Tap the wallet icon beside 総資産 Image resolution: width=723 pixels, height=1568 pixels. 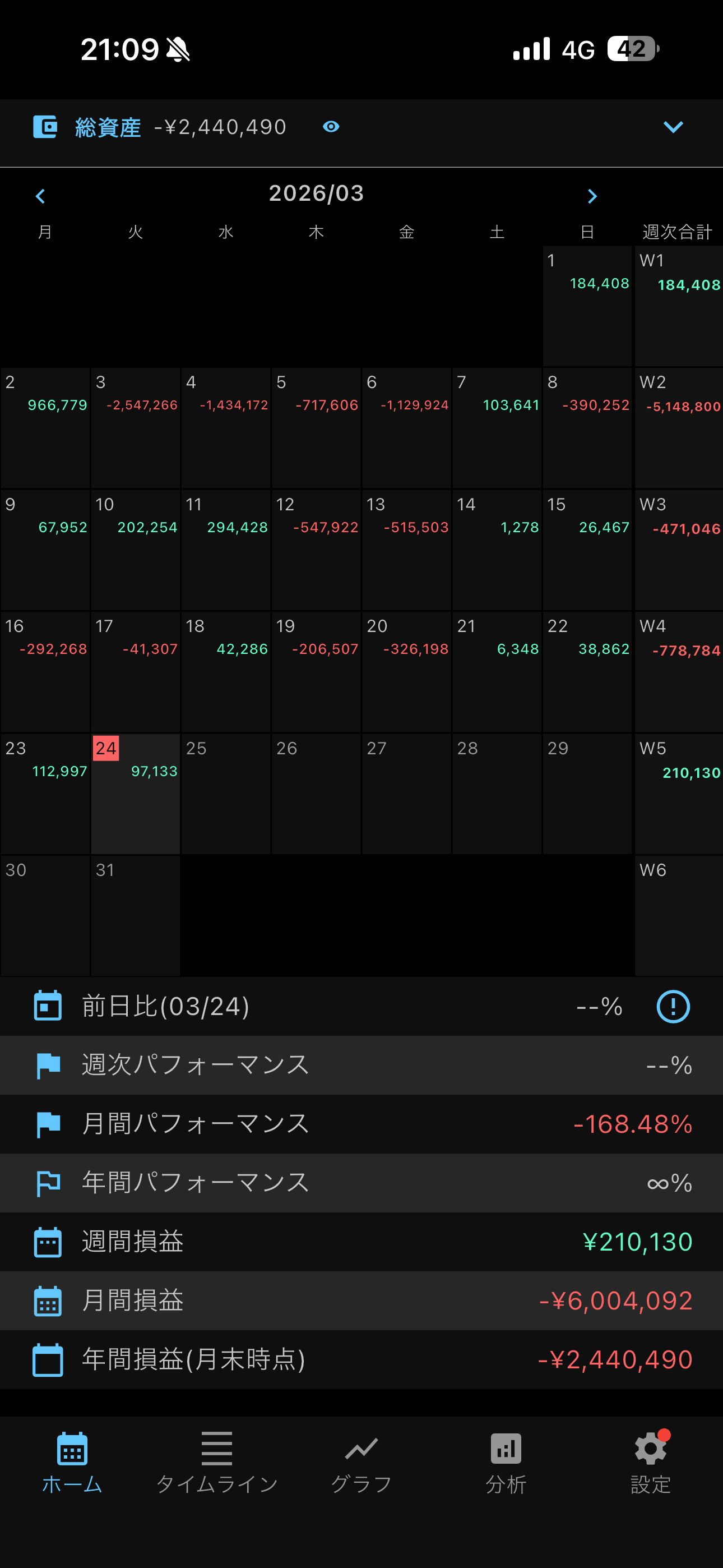click(x=45, y=127)
